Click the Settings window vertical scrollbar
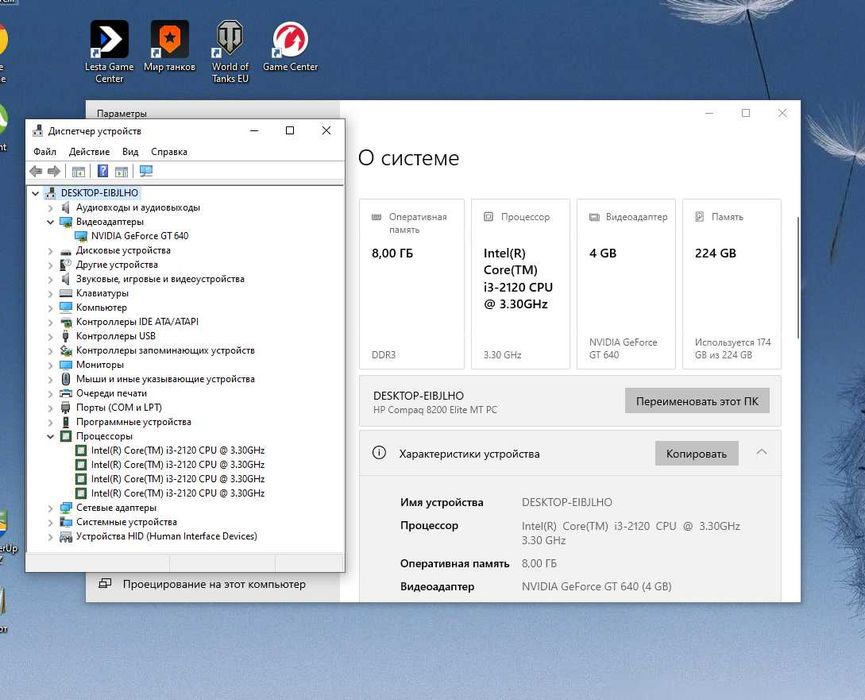 [798, 278]
